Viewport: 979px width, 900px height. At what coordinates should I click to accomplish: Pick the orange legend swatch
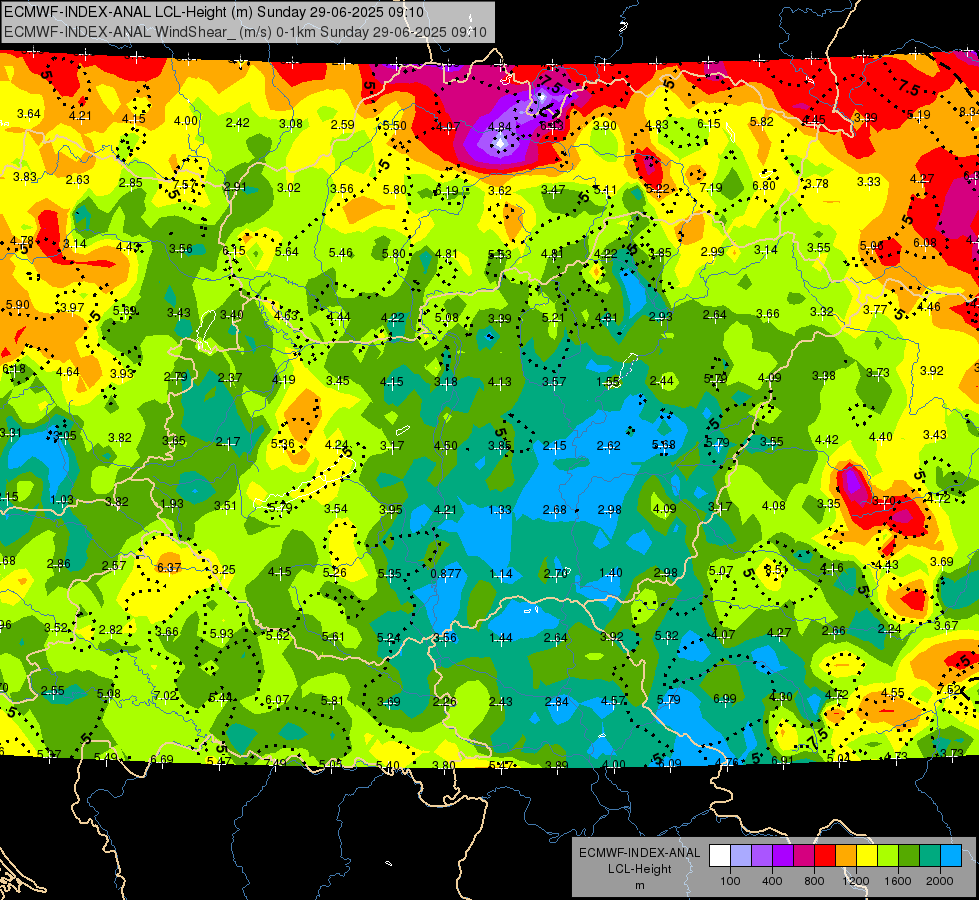point(846,856)
